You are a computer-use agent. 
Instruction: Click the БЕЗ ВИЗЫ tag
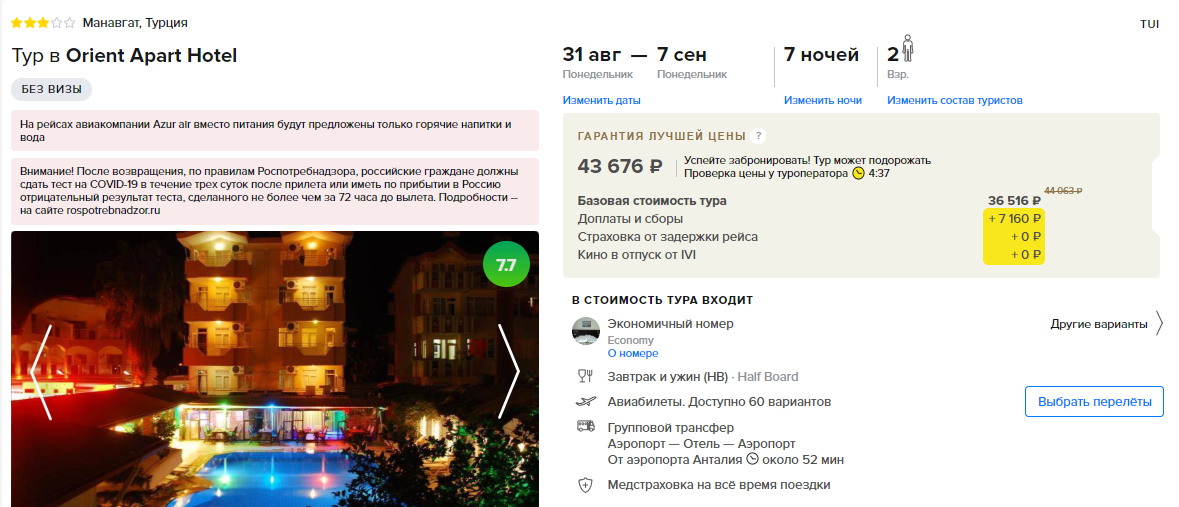51,89
